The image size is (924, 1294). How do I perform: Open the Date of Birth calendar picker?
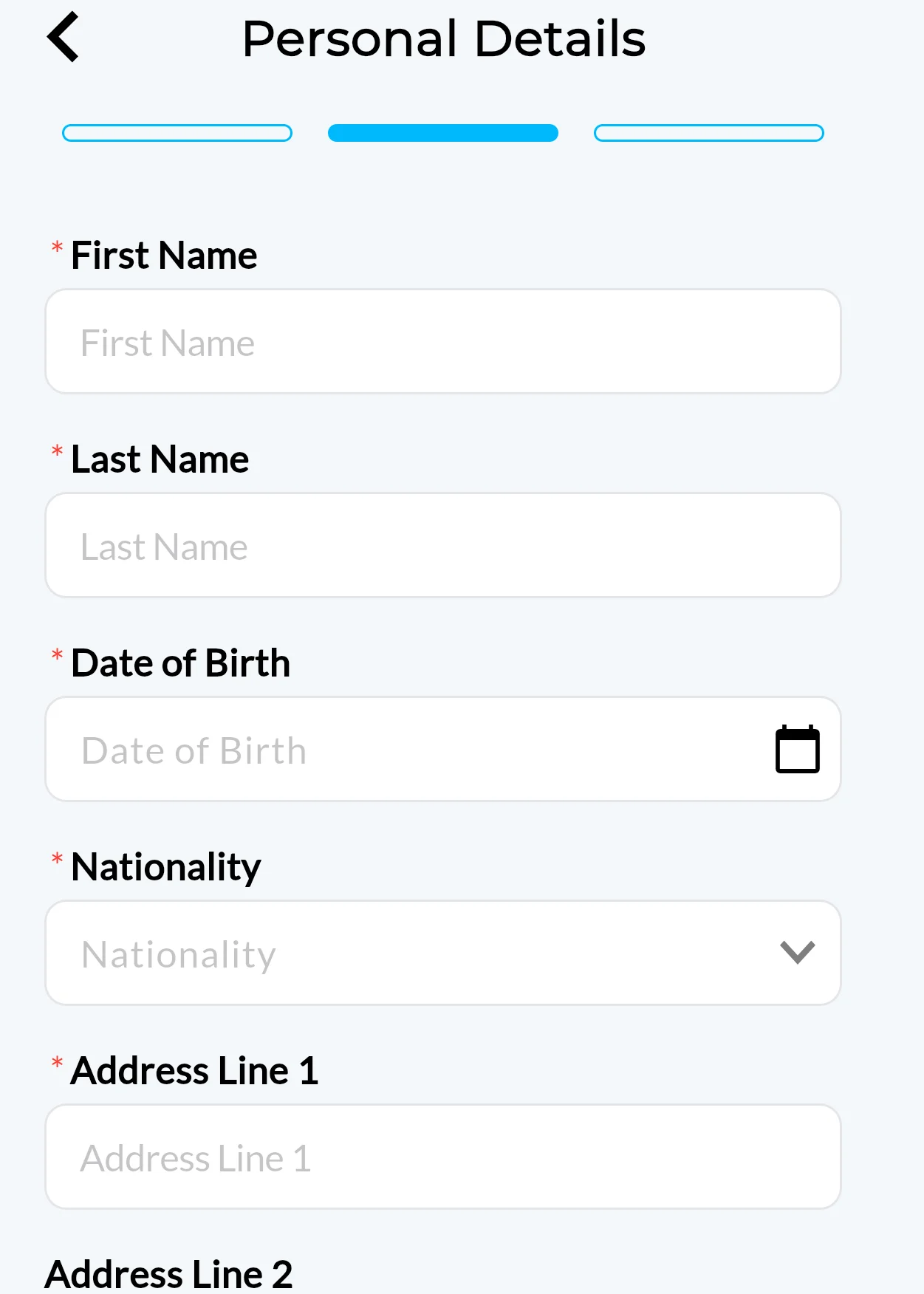click(797, 749)
